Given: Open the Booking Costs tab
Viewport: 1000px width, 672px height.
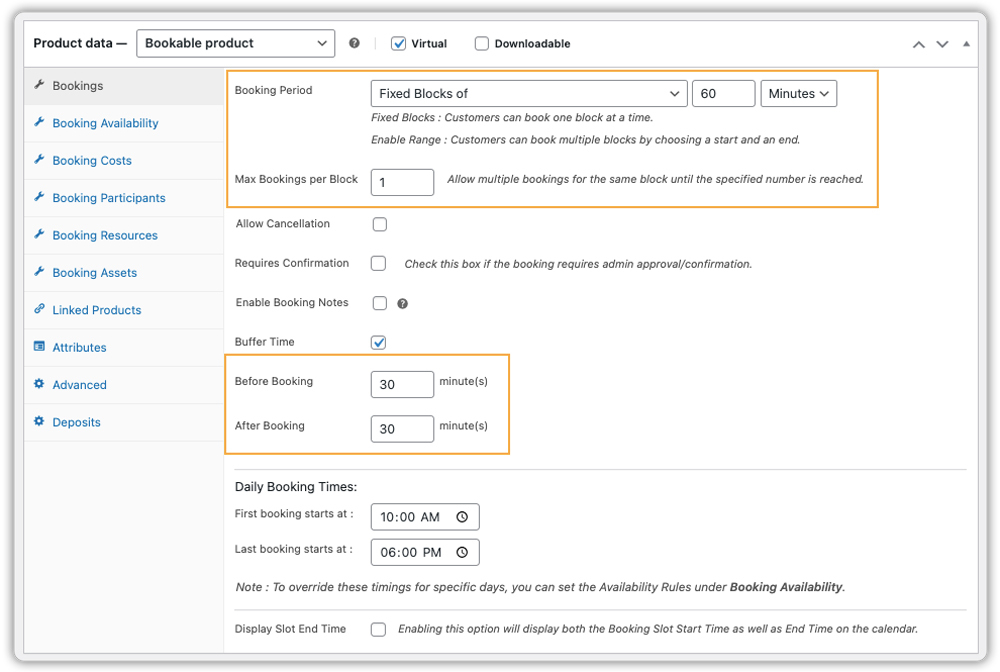Looking at the screenshot, I should [x=91, y=160].
